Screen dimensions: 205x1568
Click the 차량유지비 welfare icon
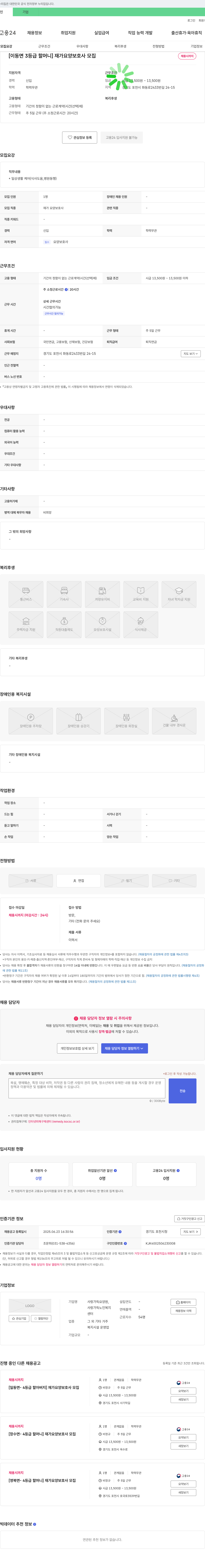102,595
